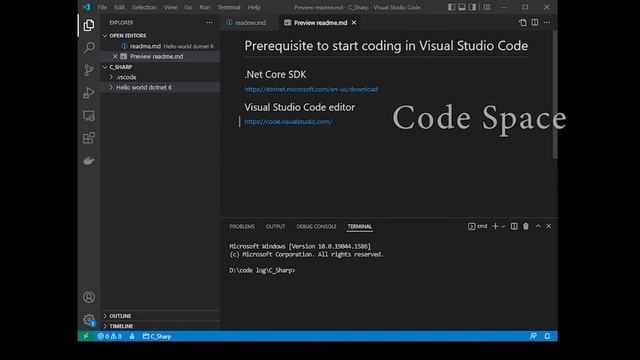Open the terminal launch profile dropdown arrow
The width and height of the screenshot is (640, 360).
[x=503, y=226]
